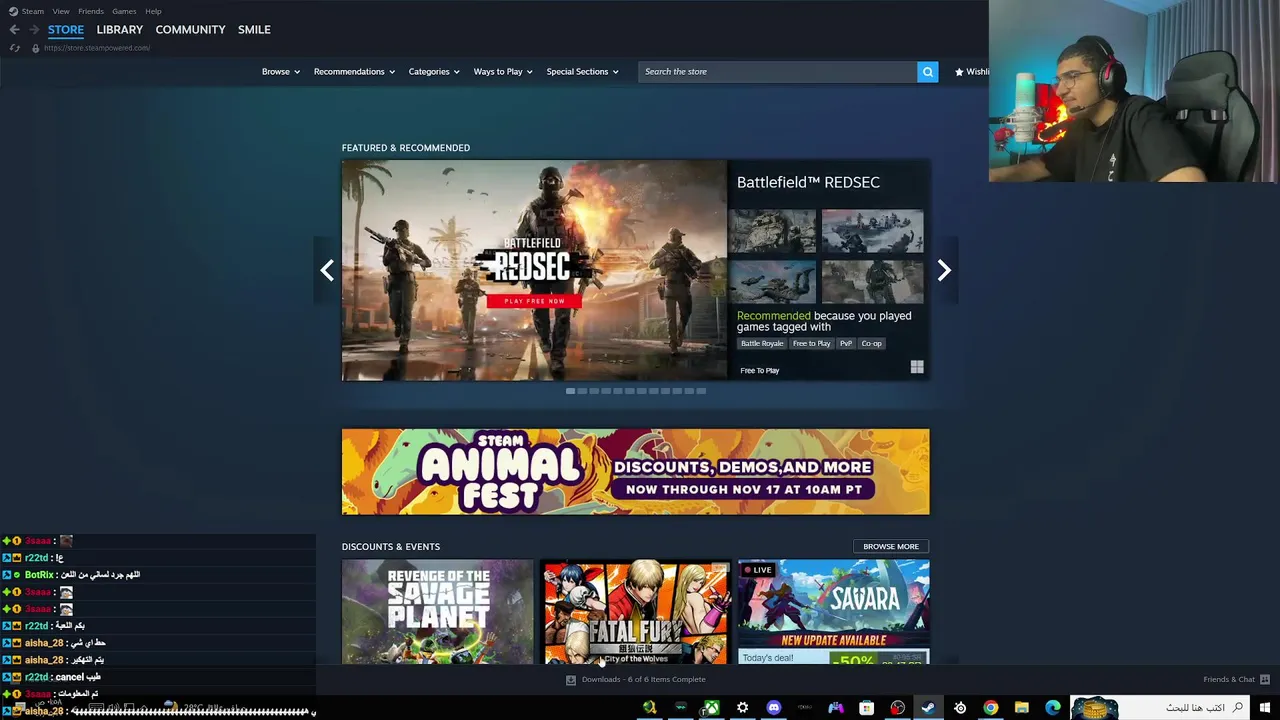Open the Help menu
The width and height of the screenshot is (1280, 720).
(153, 11)
